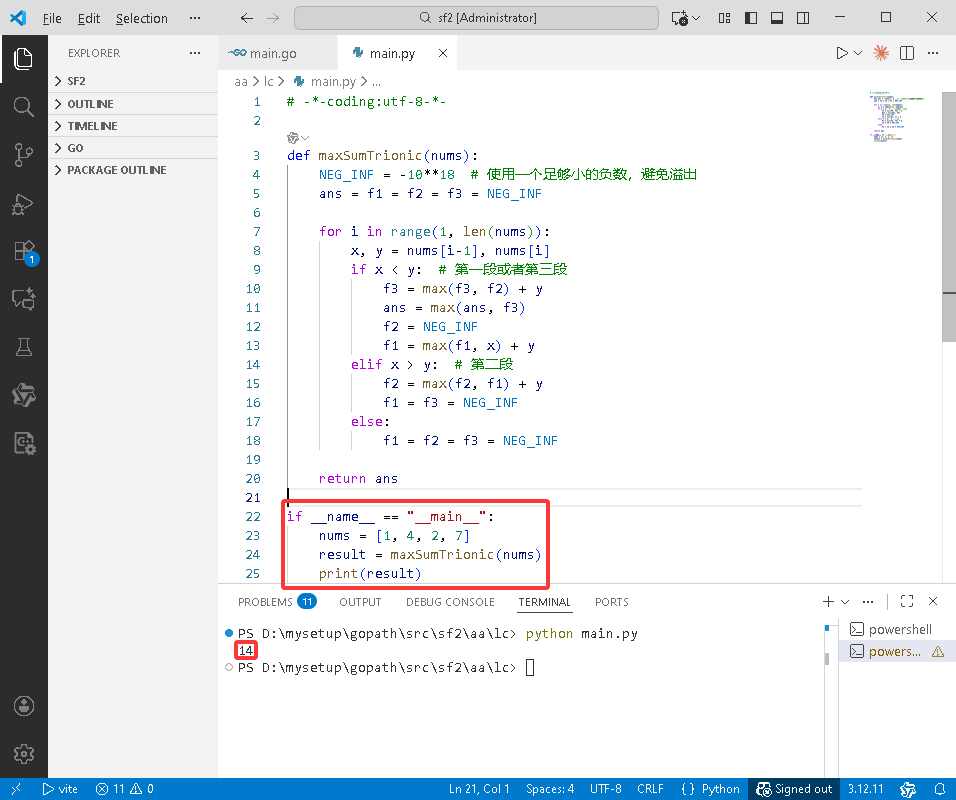Add a new terminal with plus icon
The height and width of the screenshot is (800, 956).
pyautogui.click(x=827, y=602)
